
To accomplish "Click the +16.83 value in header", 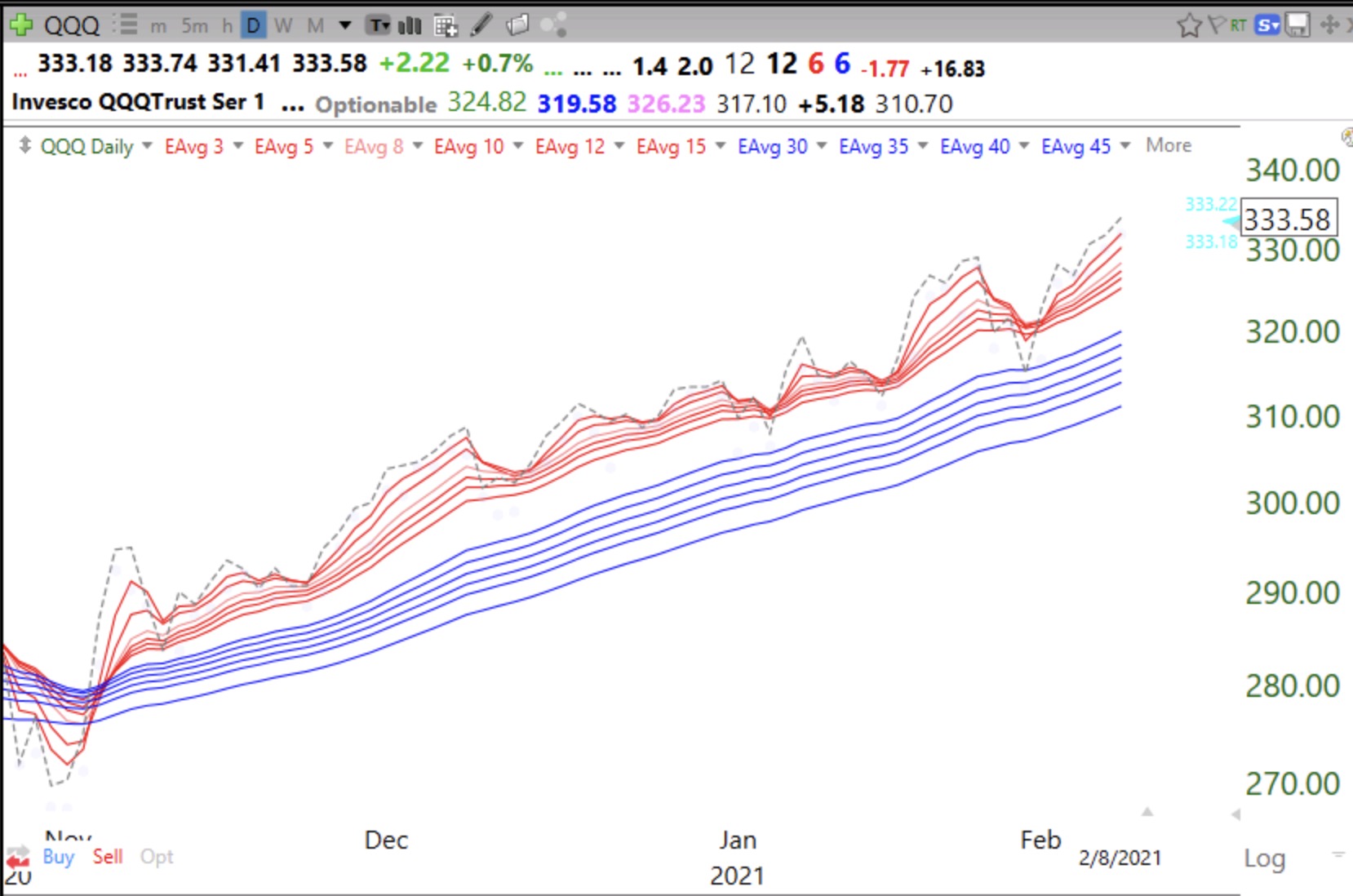I will pos(953,69).
